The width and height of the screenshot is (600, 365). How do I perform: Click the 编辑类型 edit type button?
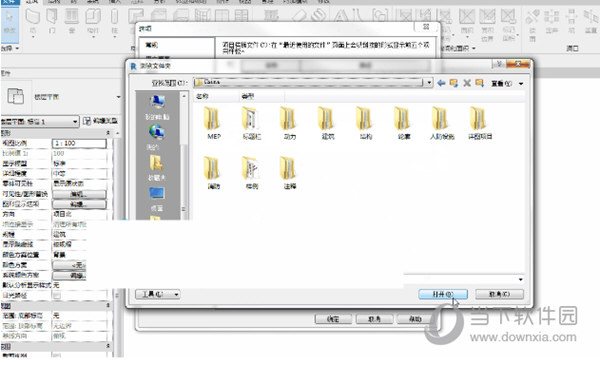tap(101, 121)
